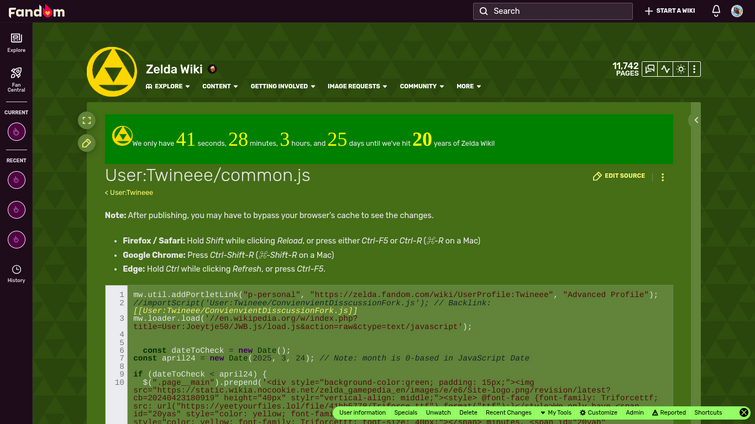Open the Explore sidebar icon

(x=16, y=42)
